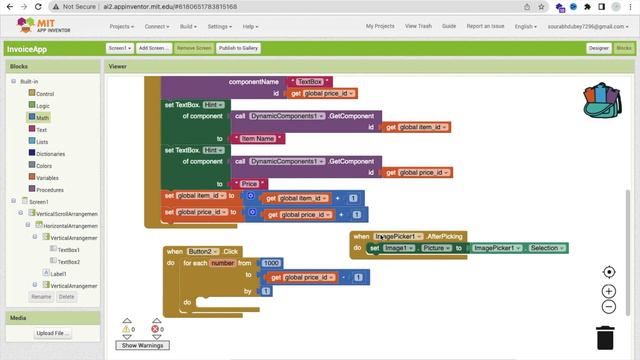The width and height of the screenshot is (640, 360).
Task: Open the Projects menu
Action: coord(121,27)
